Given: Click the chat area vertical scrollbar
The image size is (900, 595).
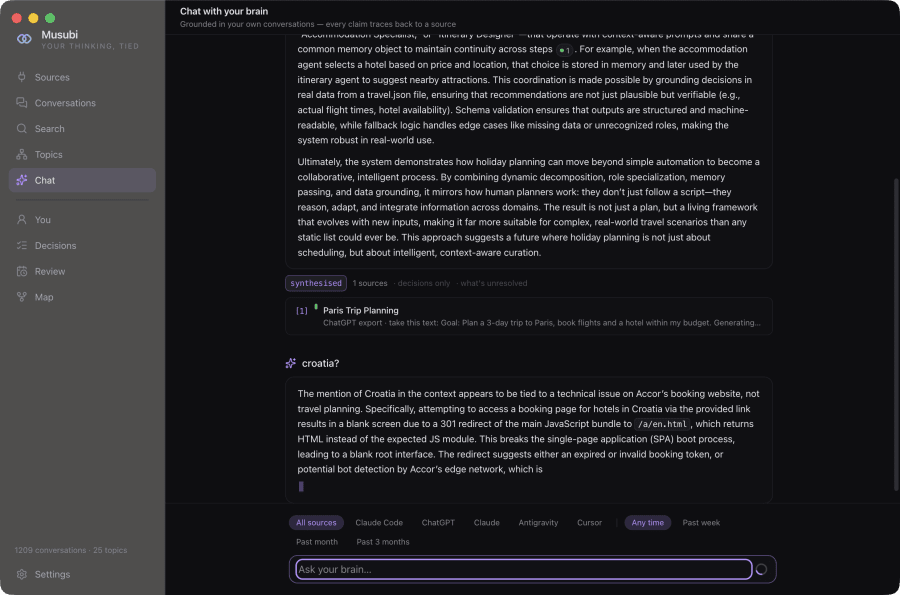Looking at the screenshot, I should [x=896, y=335].
